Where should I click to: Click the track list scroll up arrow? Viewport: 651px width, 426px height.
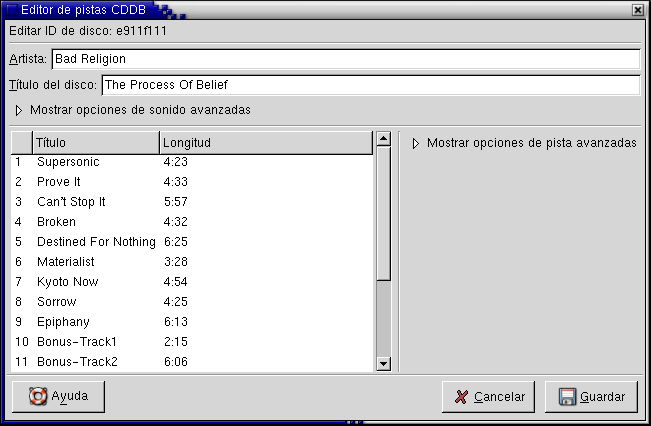click(383, 139)
